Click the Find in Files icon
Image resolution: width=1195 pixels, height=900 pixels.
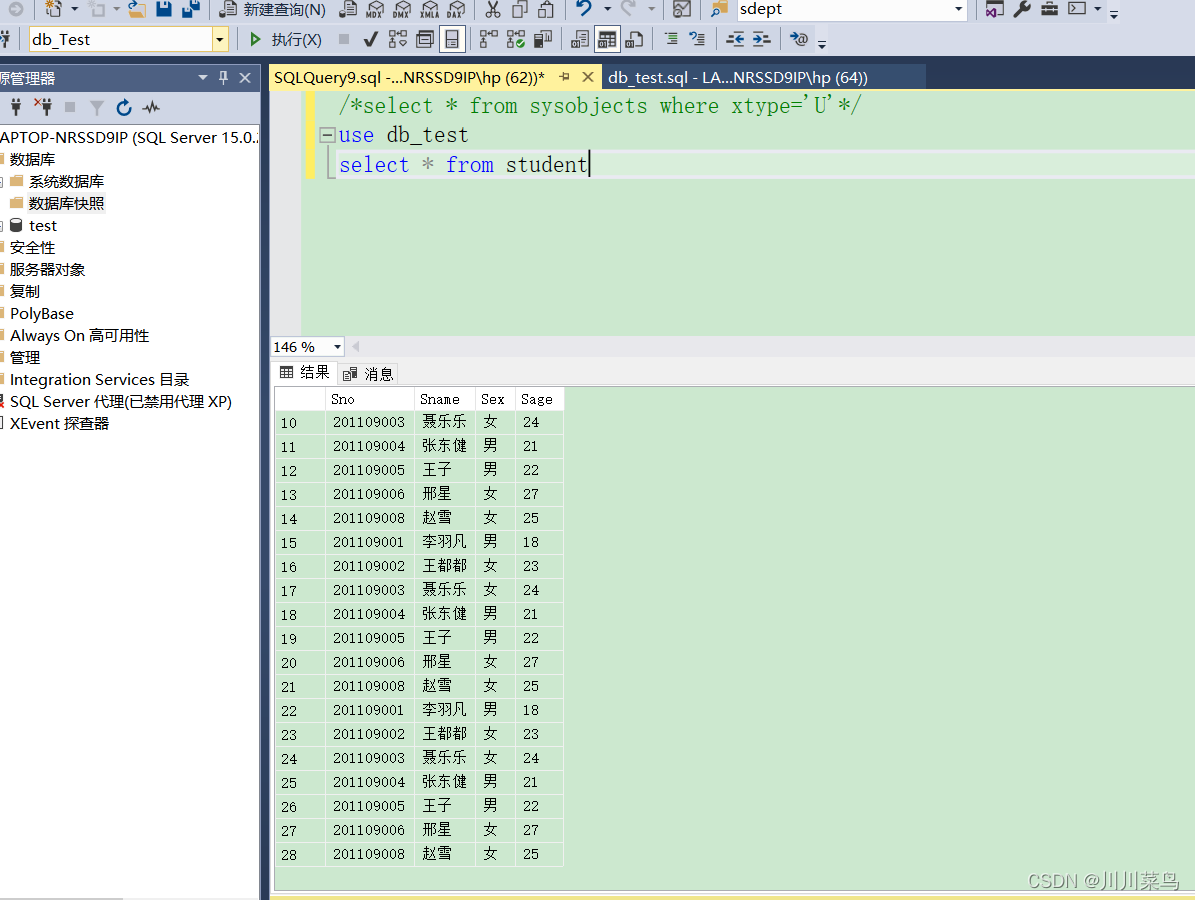pos(719,9)
